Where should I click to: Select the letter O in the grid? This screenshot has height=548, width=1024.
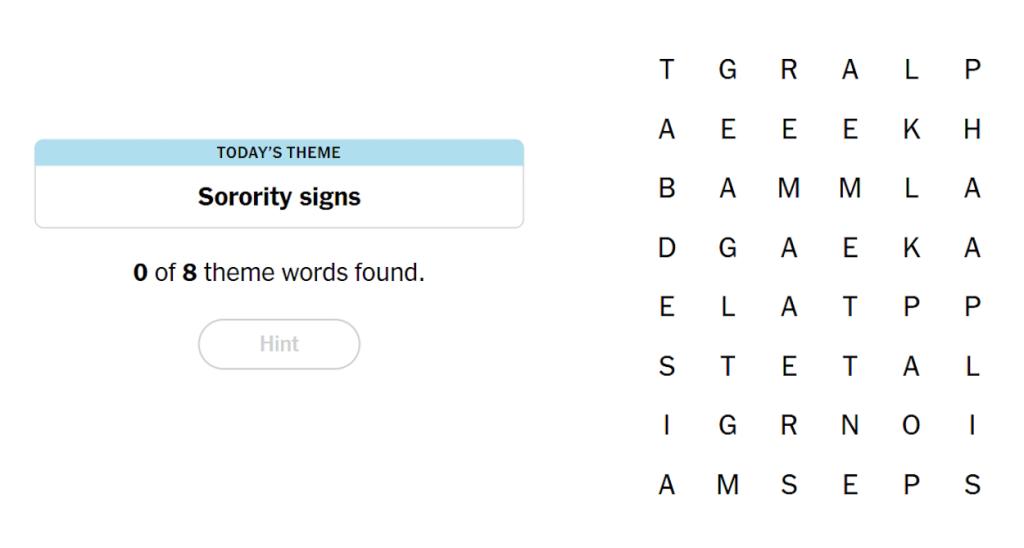click(911, 426)
